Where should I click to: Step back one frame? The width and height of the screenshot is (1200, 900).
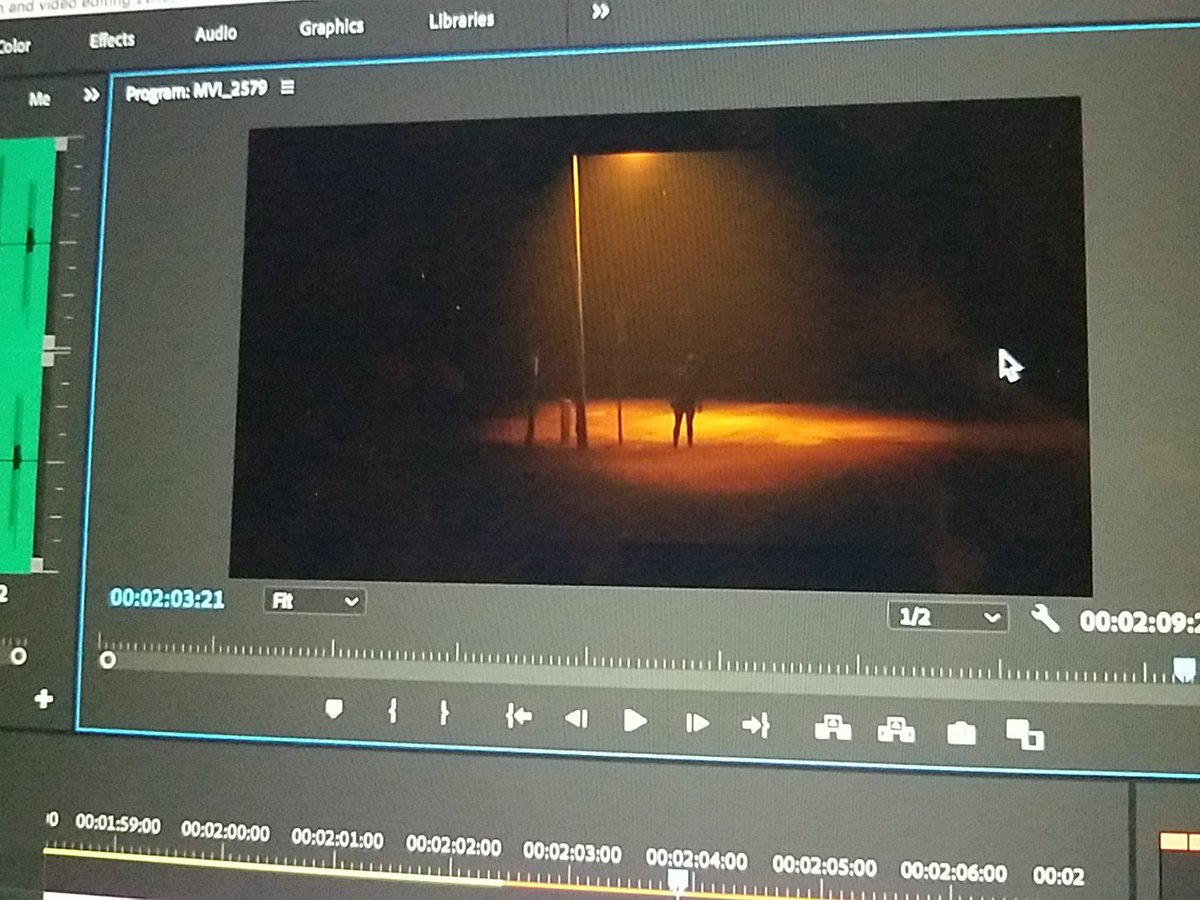click(x=576, y=718)
